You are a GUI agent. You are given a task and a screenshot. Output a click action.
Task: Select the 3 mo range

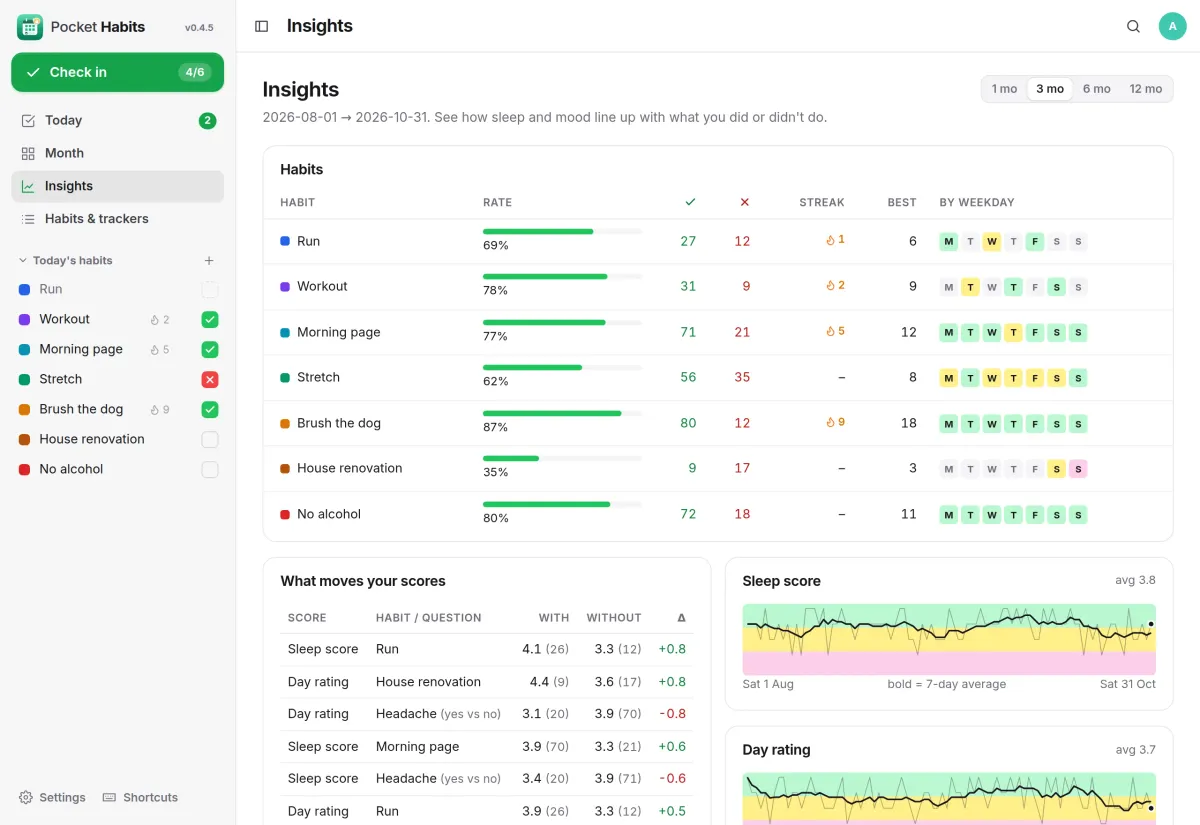[x=1050, y=89]
